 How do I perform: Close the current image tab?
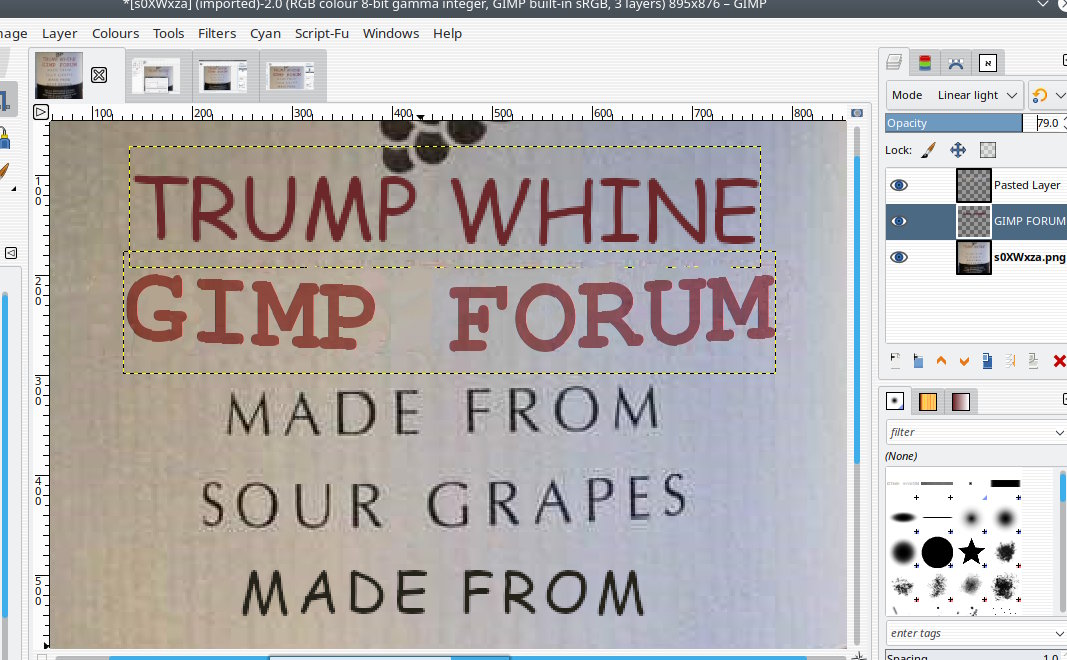coord(99,75)
